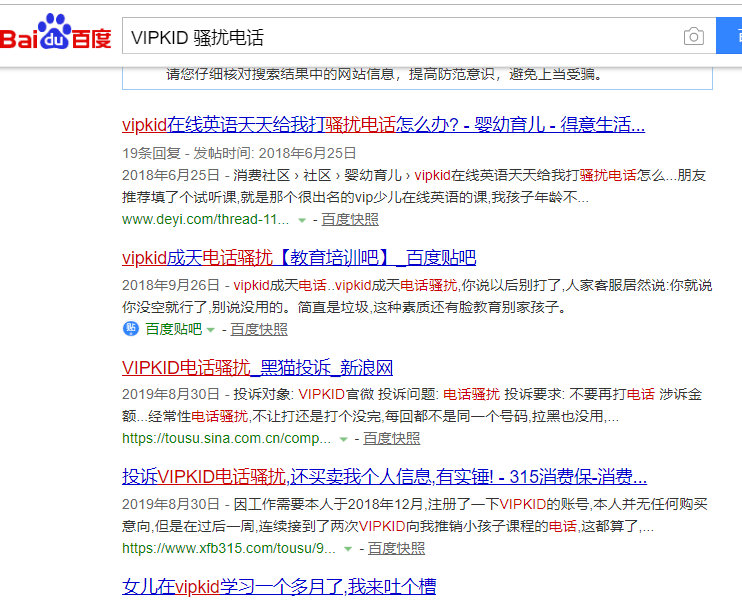Open 百度快照 for the xfb315.com result
The height and width of the screenshot is (601, 742).
point(396,548)
